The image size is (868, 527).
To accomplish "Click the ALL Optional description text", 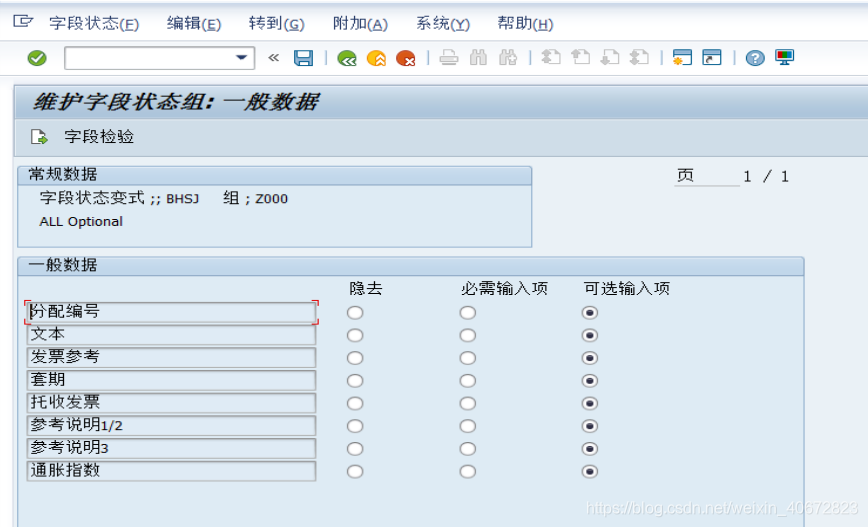I will [81, 221].
